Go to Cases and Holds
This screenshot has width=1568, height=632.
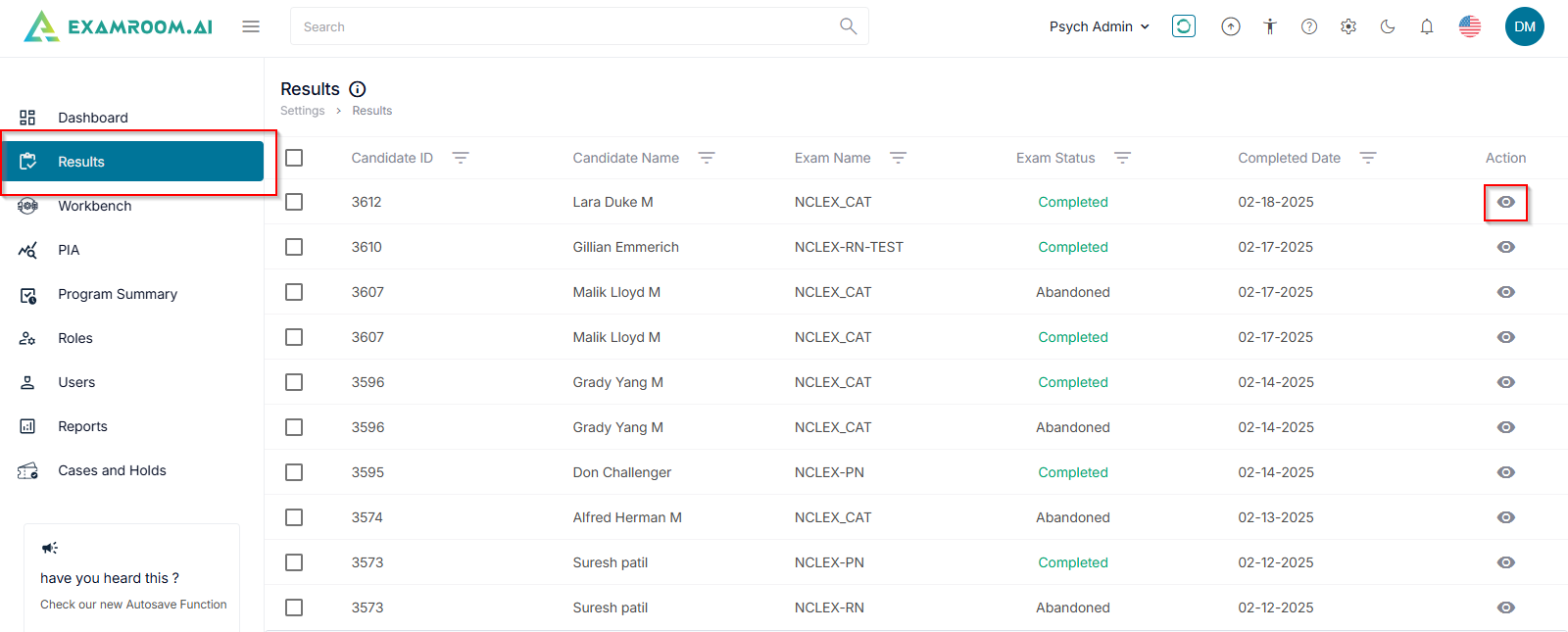112,470
